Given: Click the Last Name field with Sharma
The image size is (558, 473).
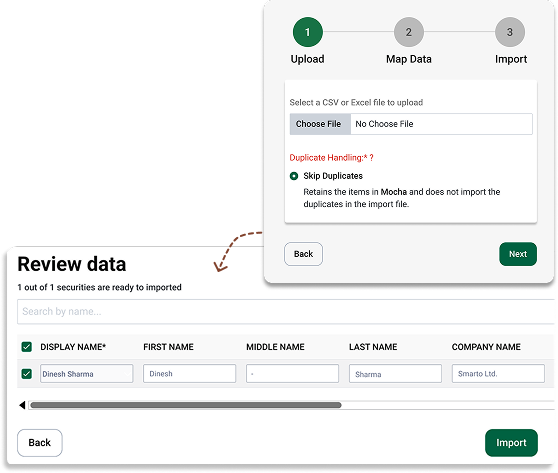Looking at the screenshot, I should click(x=395, y=374).
